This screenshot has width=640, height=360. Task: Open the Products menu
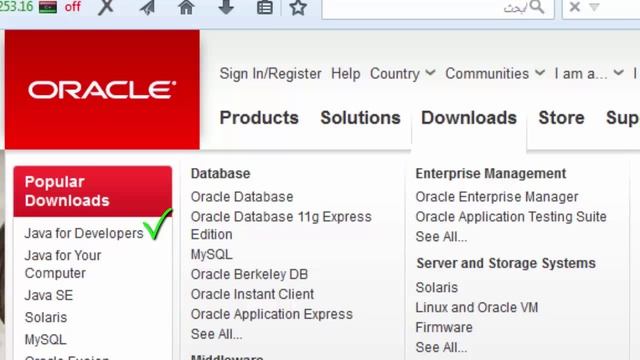[x=259, y=118]
